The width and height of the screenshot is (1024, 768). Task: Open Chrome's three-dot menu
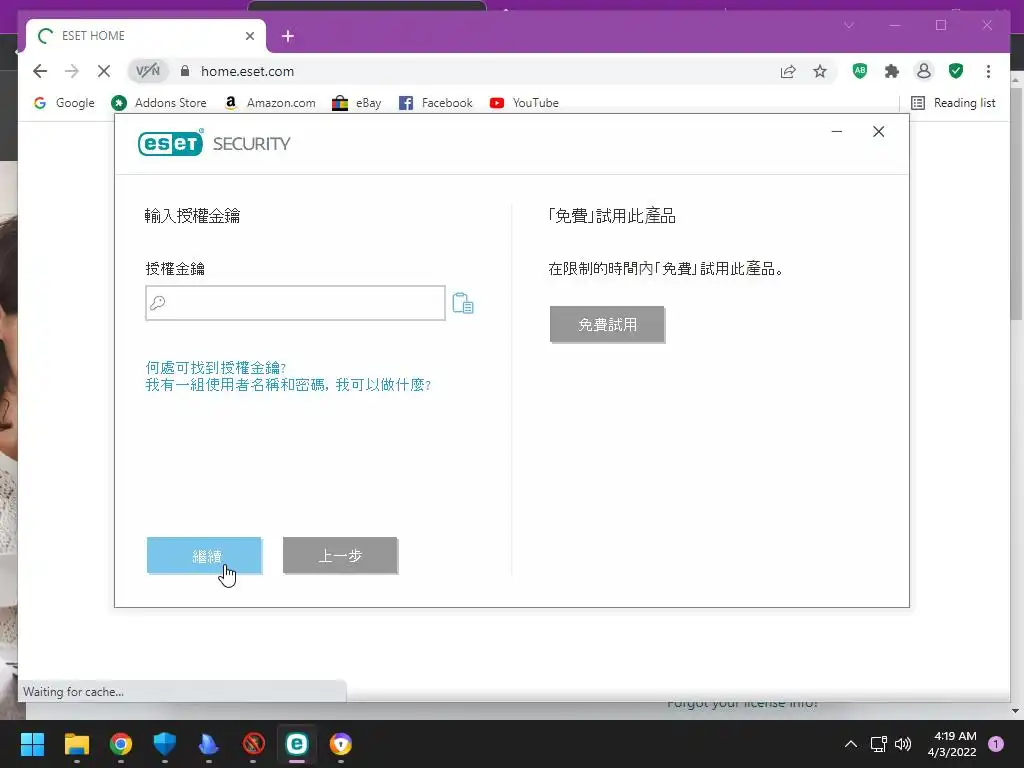click(988, 71)
